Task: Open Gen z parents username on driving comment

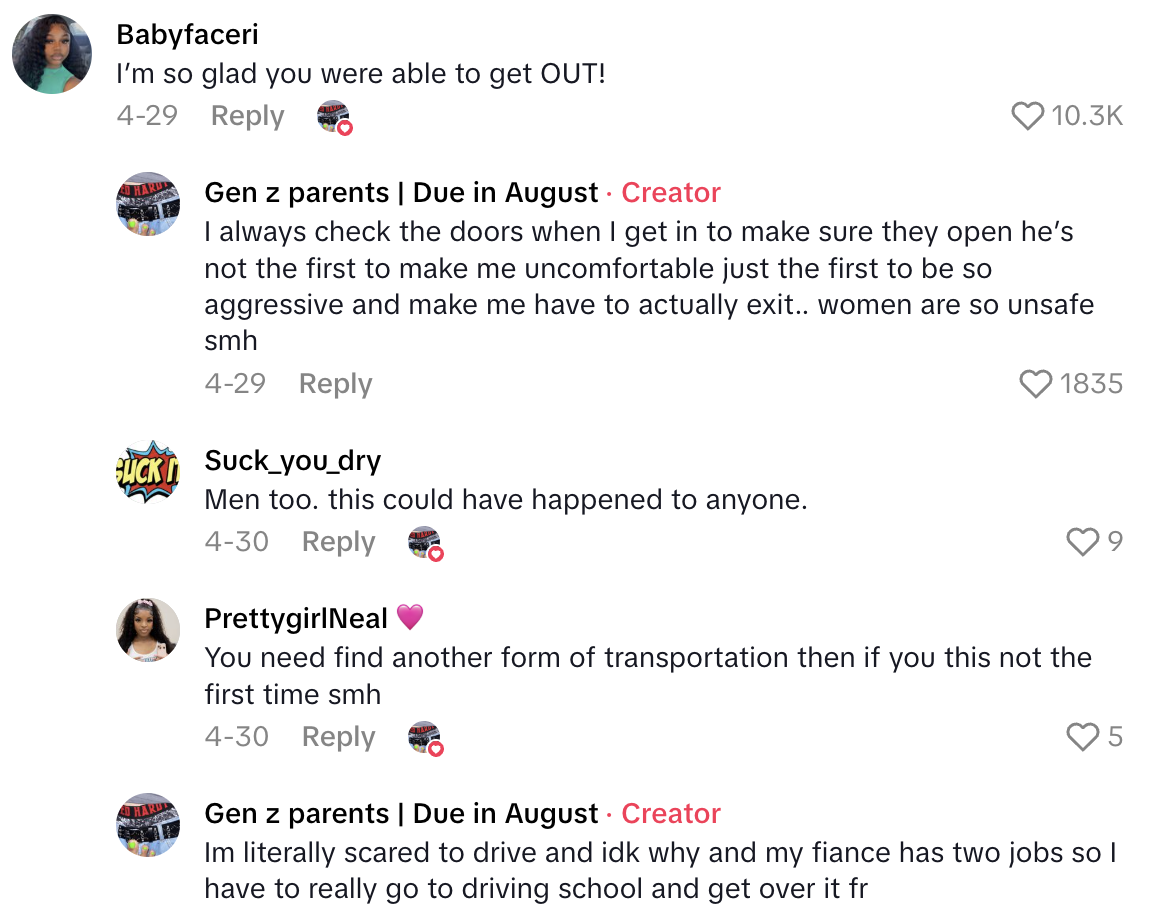Action: coord(400,814)
